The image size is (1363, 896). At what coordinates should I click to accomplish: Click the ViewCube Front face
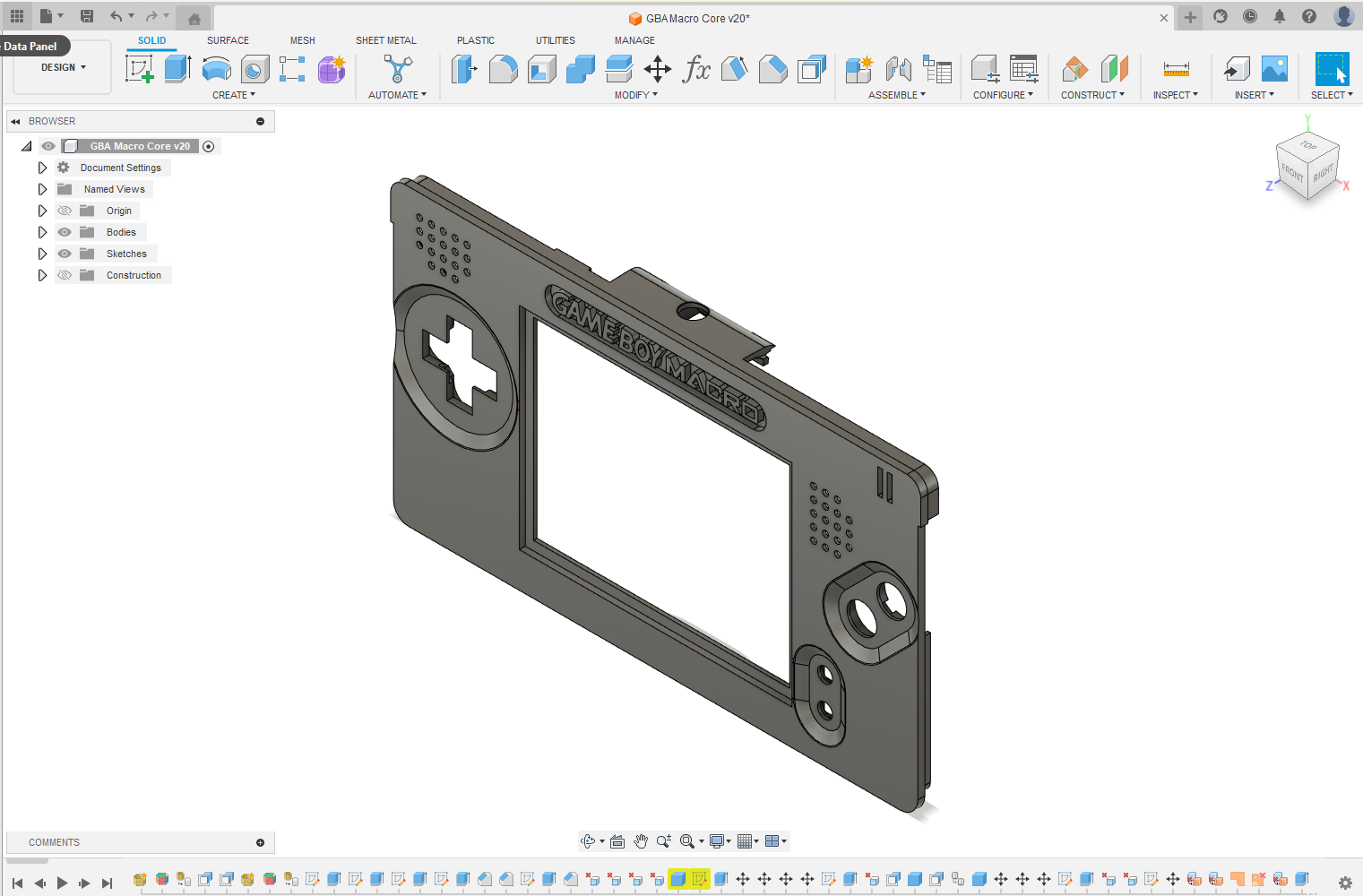click(1291, 172)
